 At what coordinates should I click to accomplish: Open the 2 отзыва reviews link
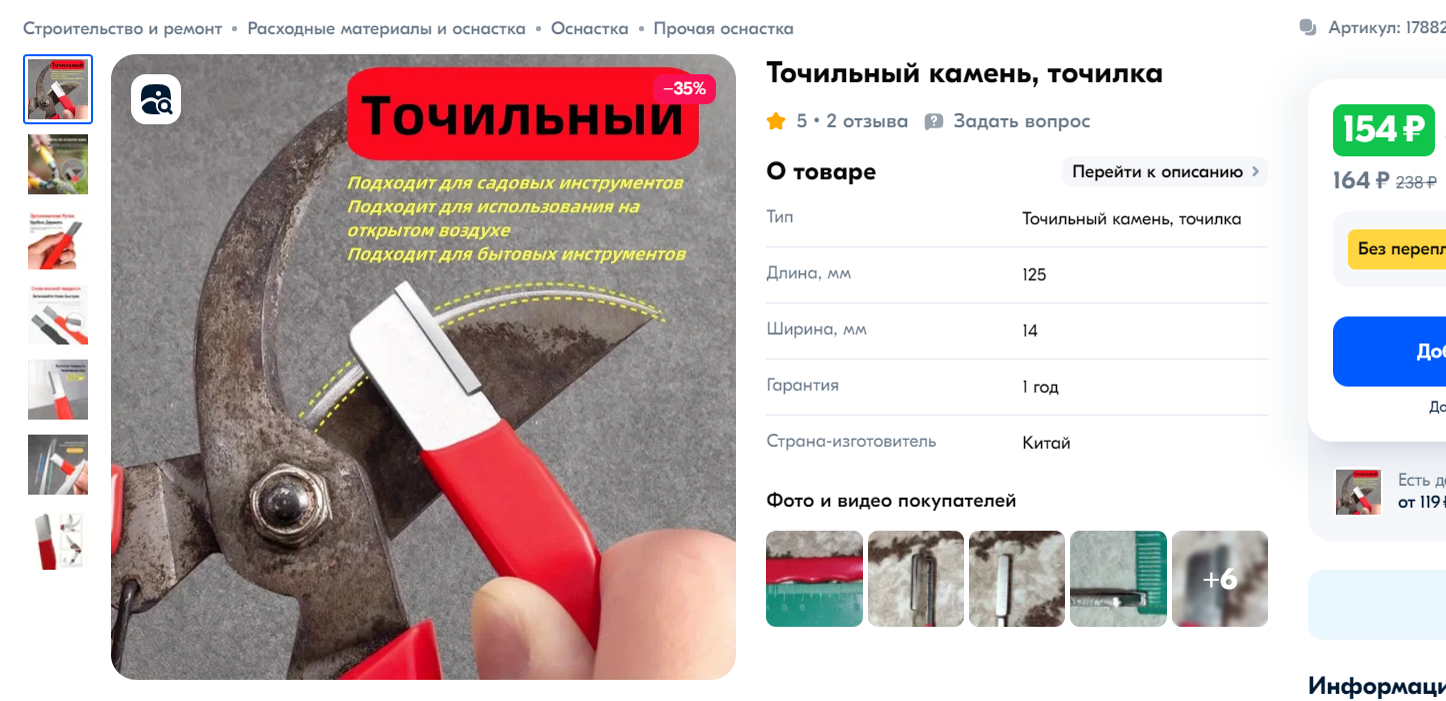(867, 121)
